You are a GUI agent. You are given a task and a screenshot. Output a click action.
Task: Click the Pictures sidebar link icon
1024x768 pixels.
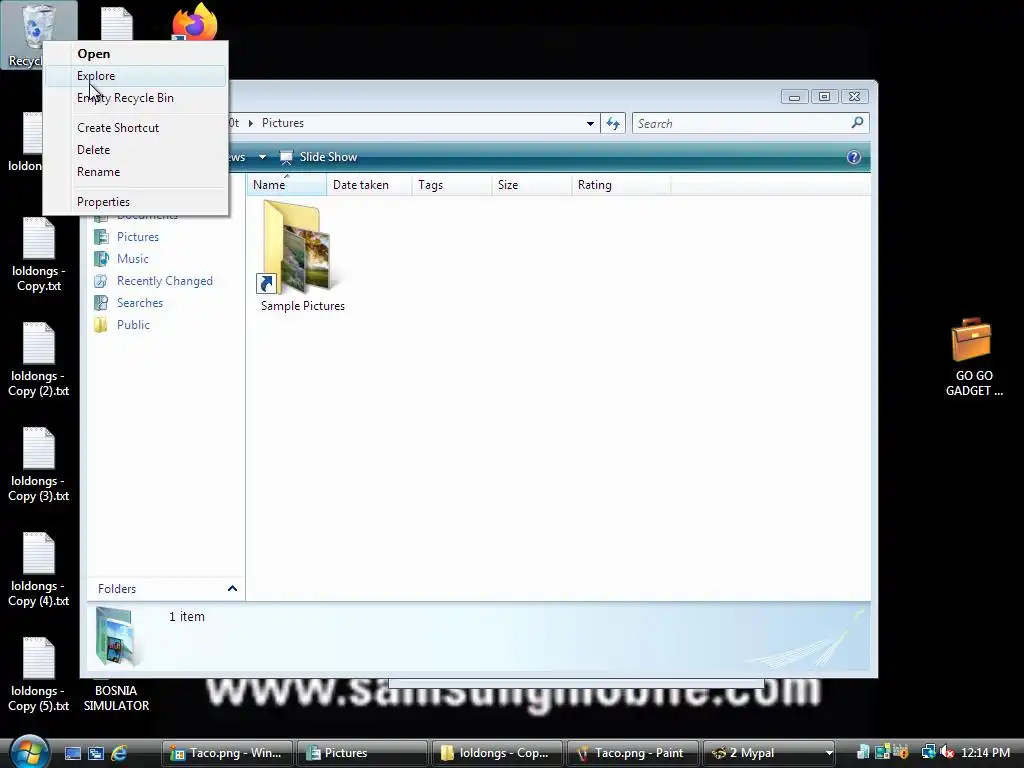101,237
